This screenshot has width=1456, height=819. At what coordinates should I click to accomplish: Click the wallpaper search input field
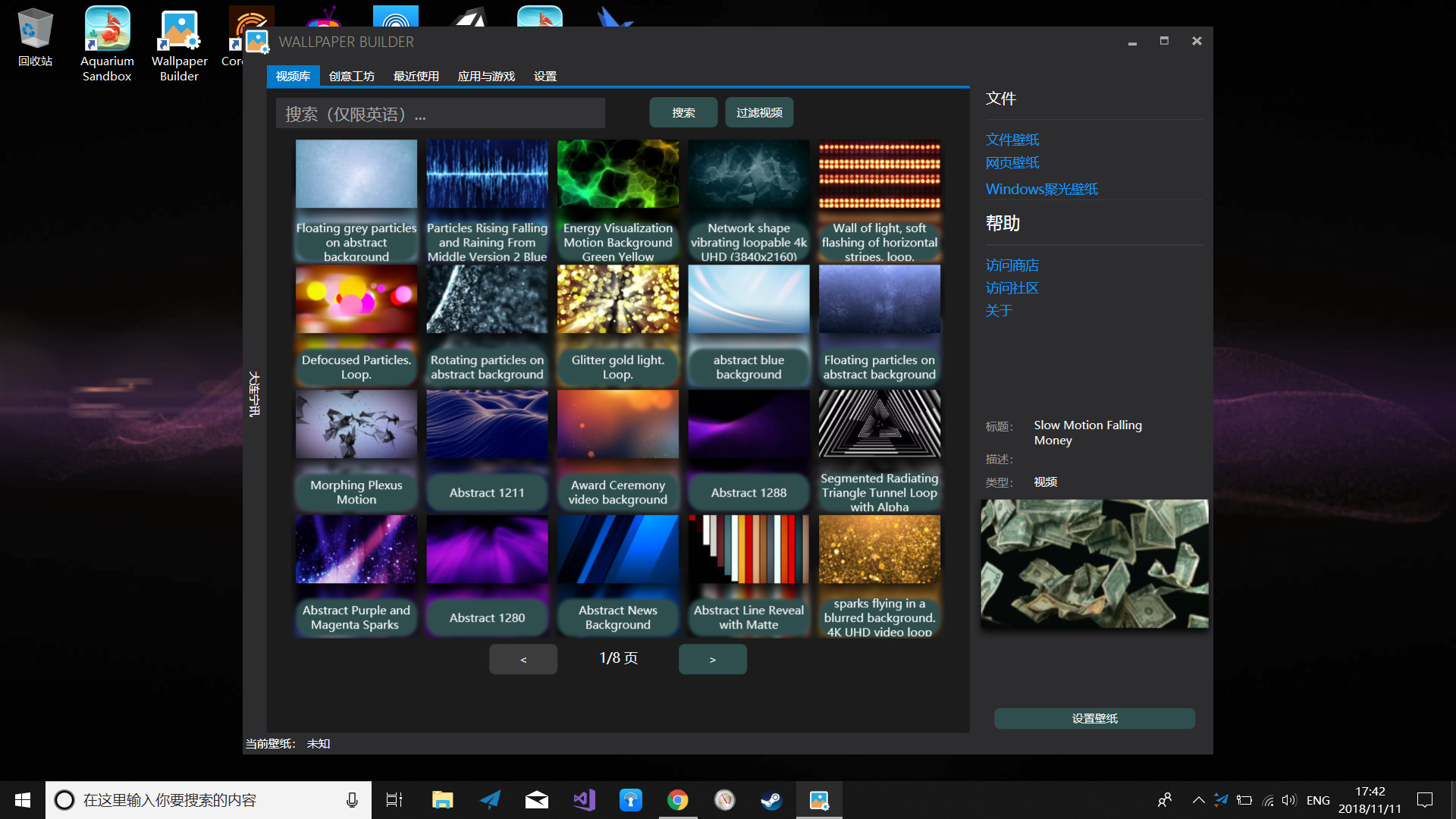pos(440,113)
